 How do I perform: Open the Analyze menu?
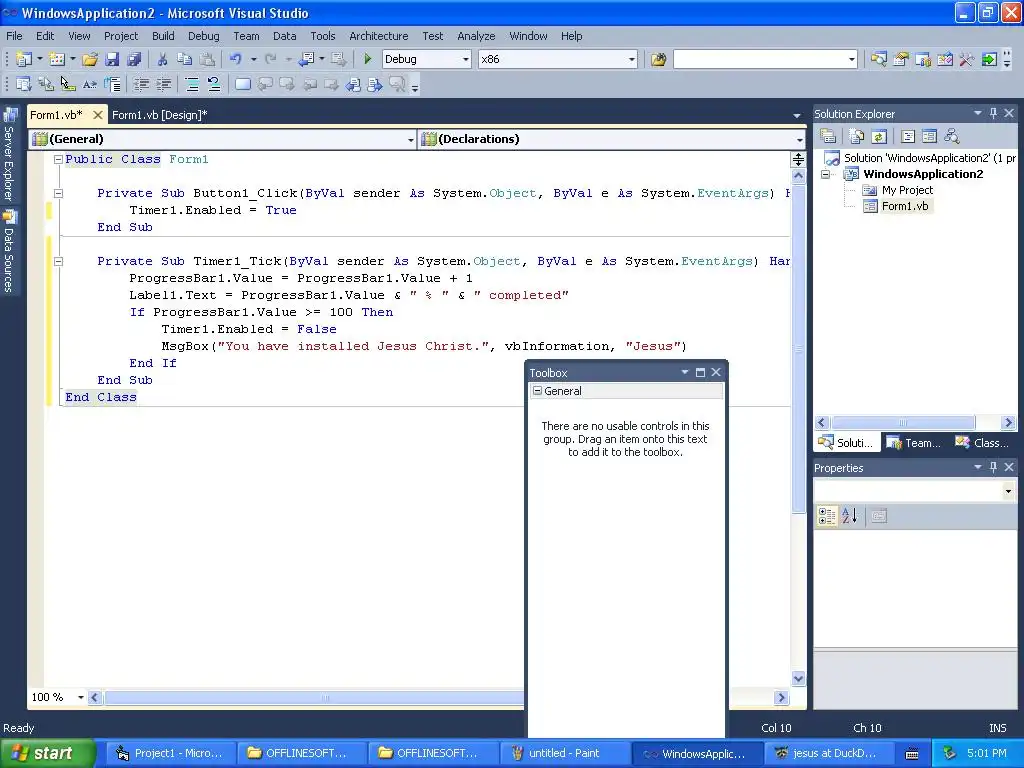tap(476, 36)
